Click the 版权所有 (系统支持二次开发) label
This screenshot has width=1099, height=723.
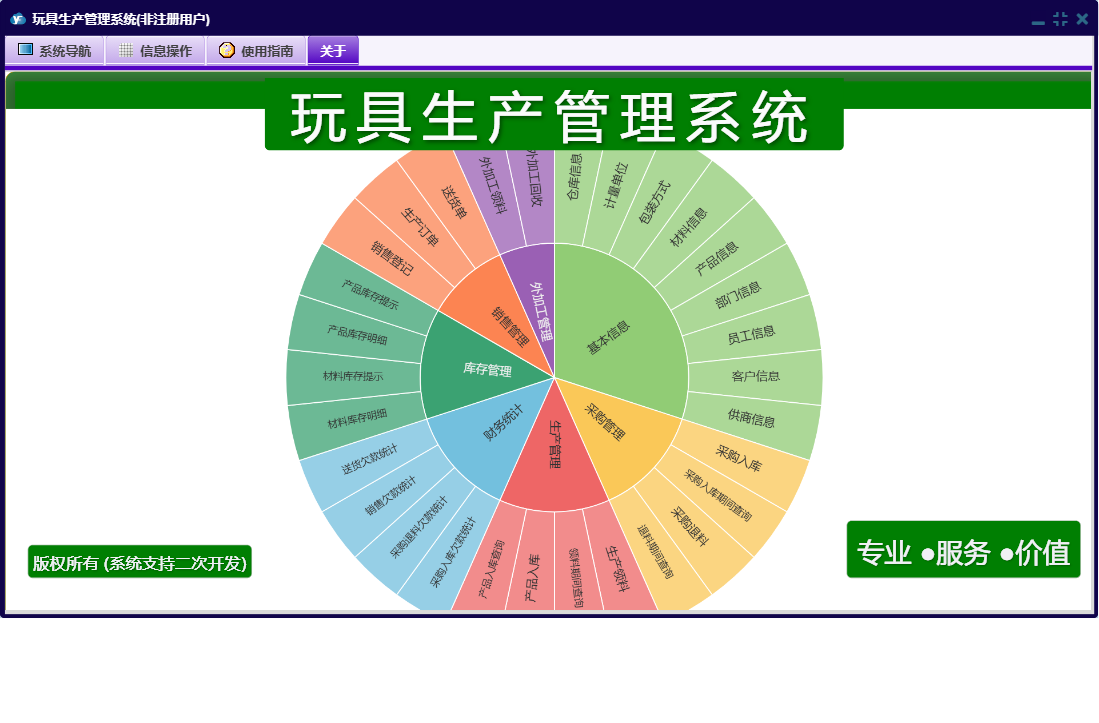[x=139, y=562]
